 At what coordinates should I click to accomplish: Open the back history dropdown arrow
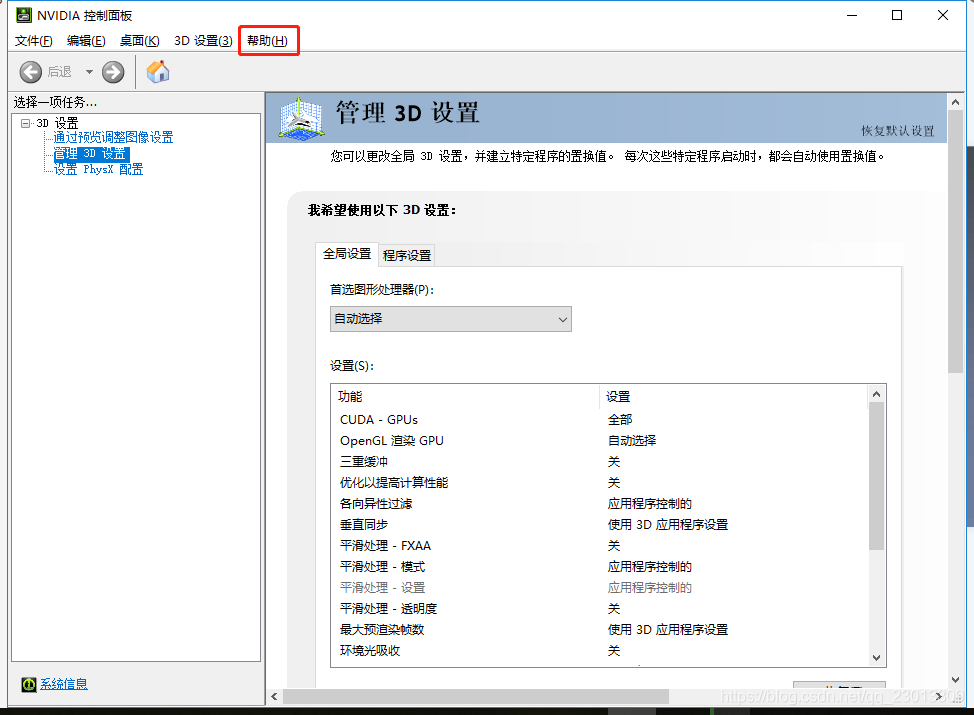click(x=89, y=72)
